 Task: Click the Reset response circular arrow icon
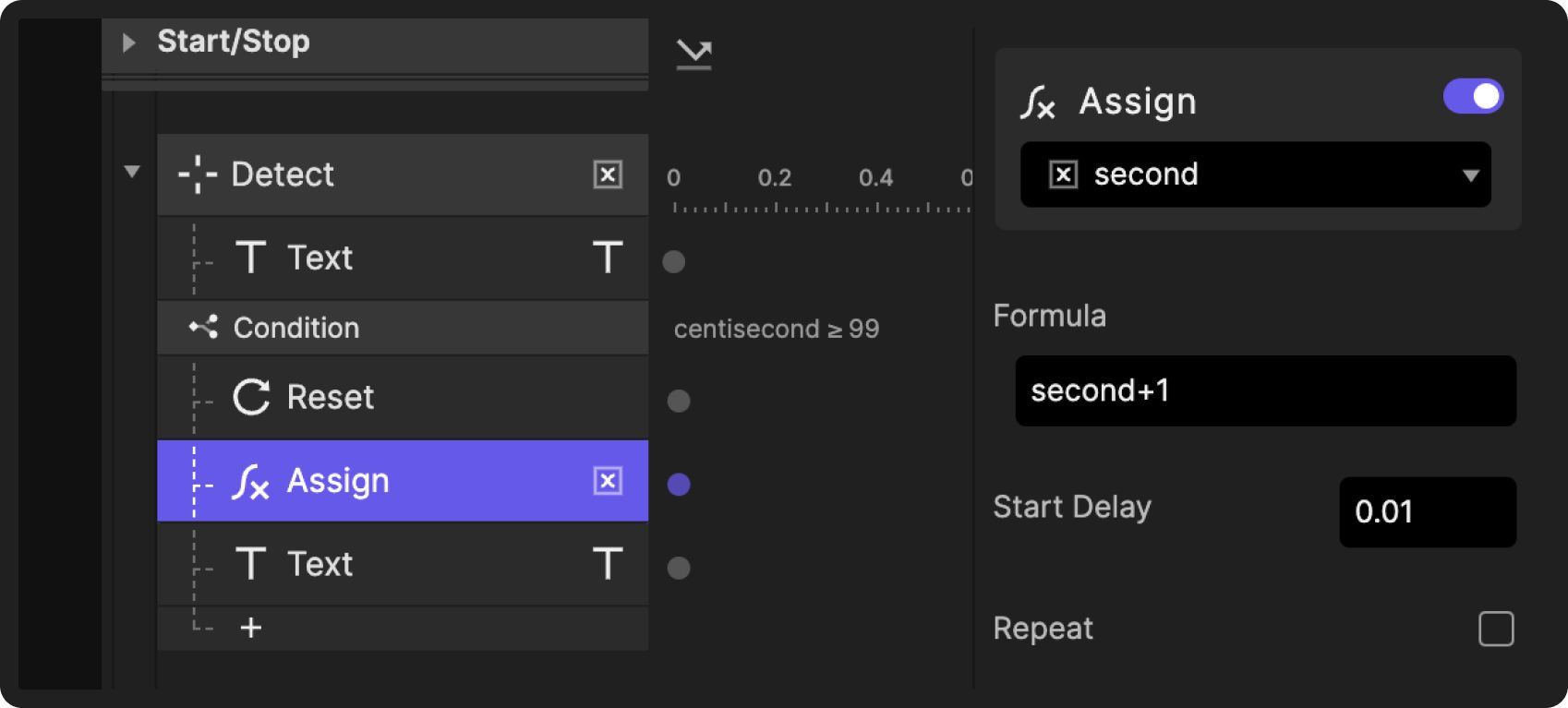click(x=251, y=397)
